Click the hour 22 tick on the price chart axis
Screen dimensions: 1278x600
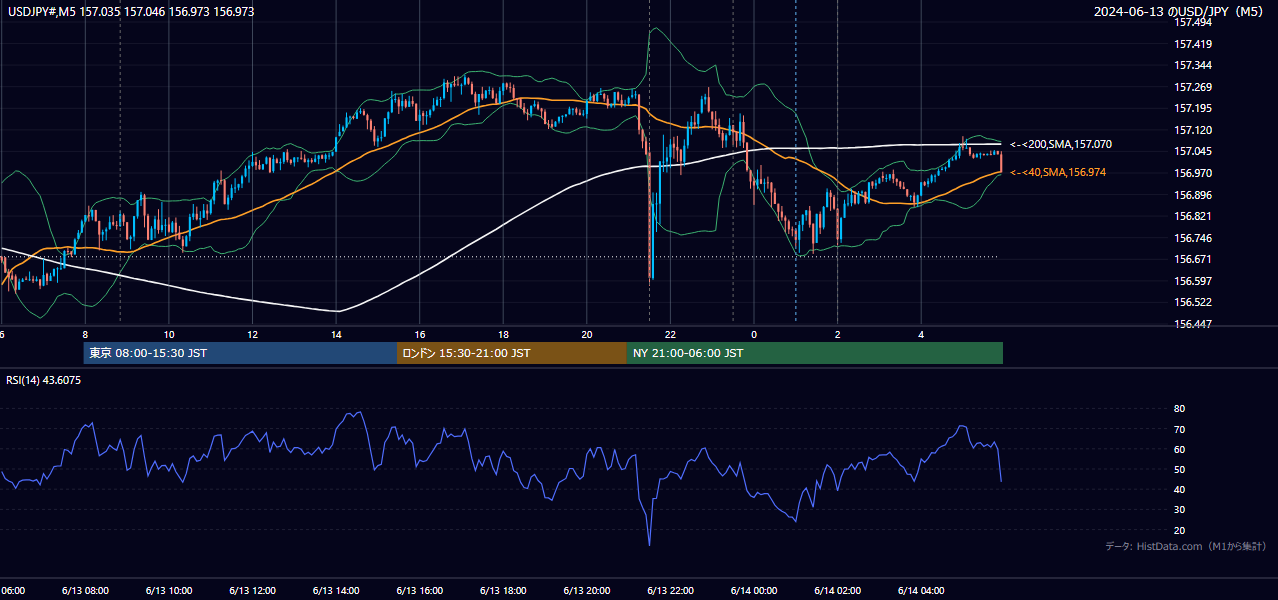point(670,334)
